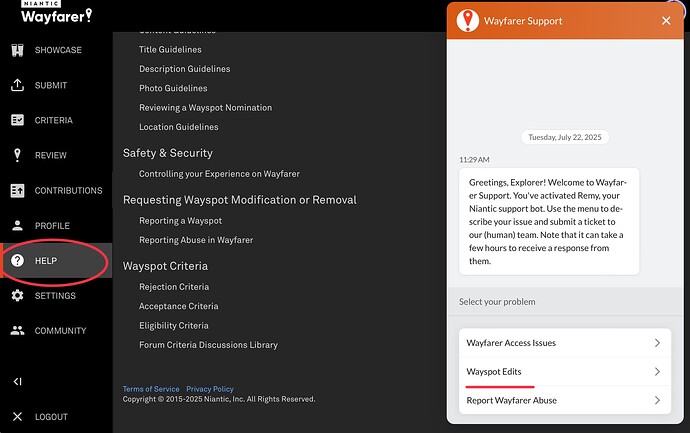Open Reviewing a Wayspot Nomination article
690x433 pixels.
pos(206,108)
